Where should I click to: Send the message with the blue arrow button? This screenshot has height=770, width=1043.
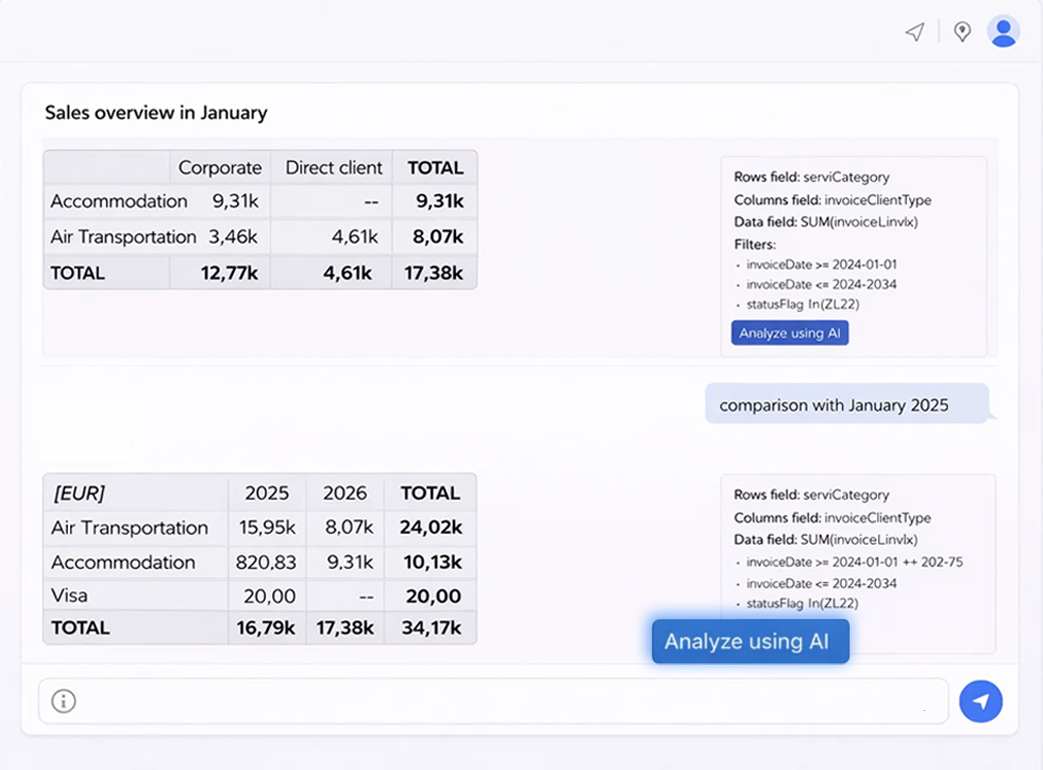click(x=981, y=701)
